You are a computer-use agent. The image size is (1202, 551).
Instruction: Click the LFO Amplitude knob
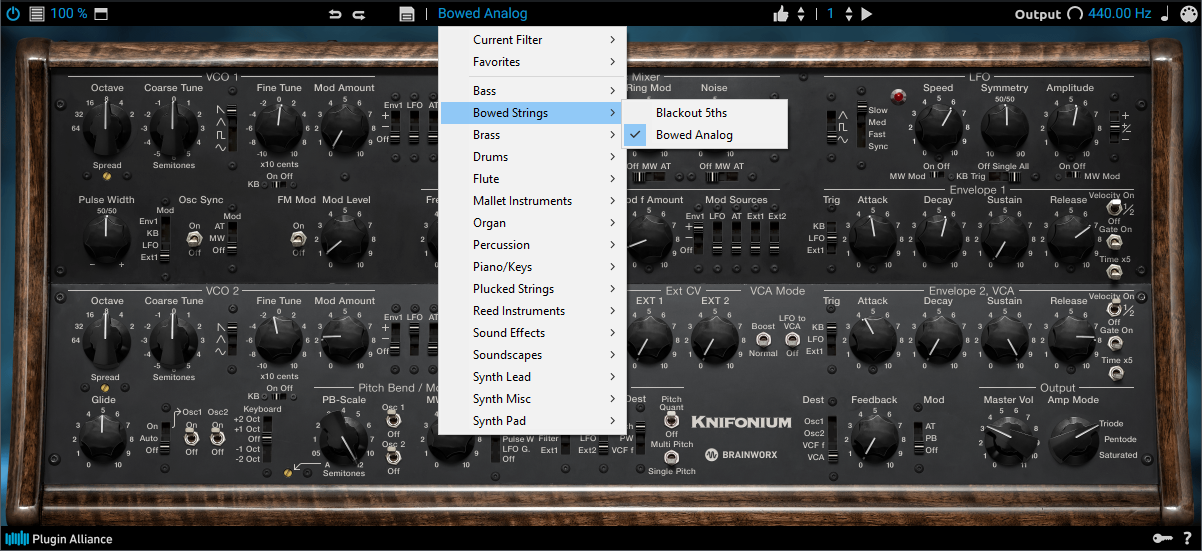tap(1070, 128)
